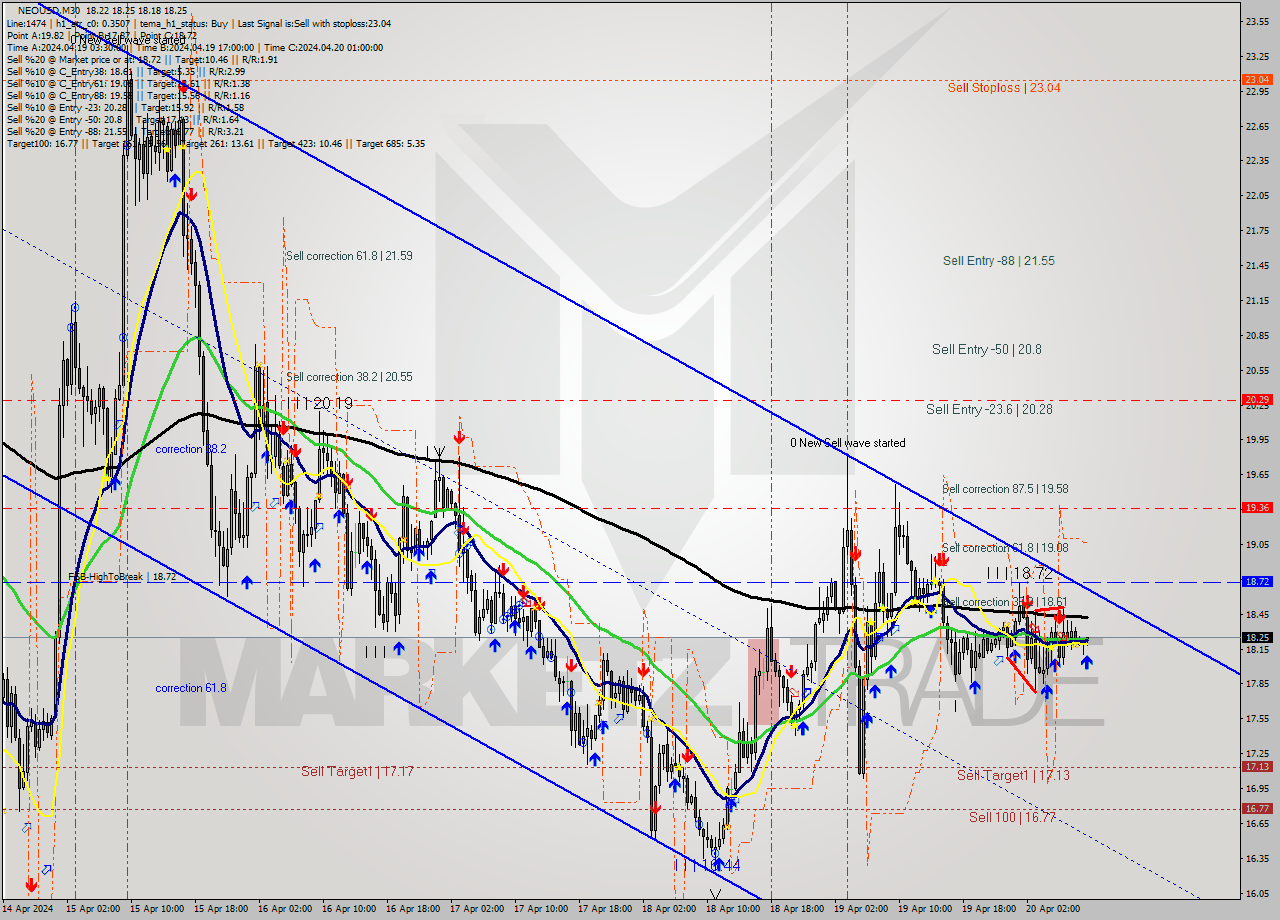Viewport: 1280px width, 920px height.
Task: Click the 23.55 level on price axis
Action: pos(1256,21)
